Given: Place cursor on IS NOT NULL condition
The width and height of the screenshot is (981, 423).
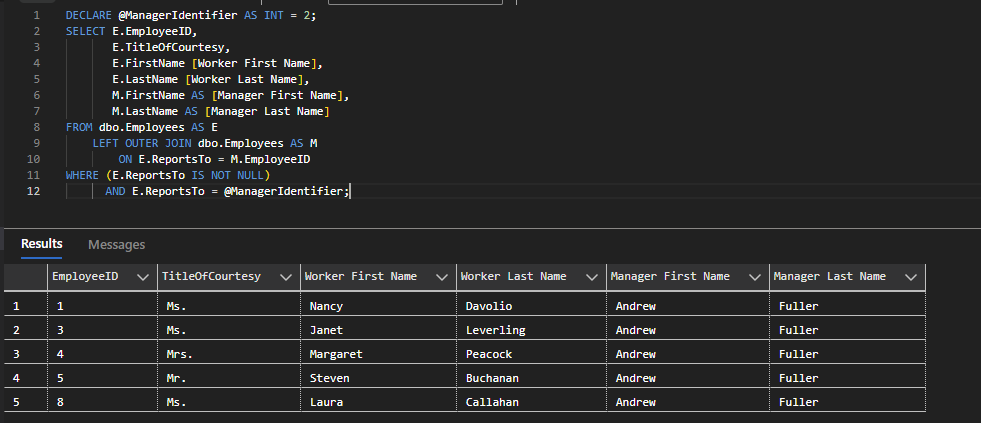Looking at the screenshot, I should tap(228, 175).
